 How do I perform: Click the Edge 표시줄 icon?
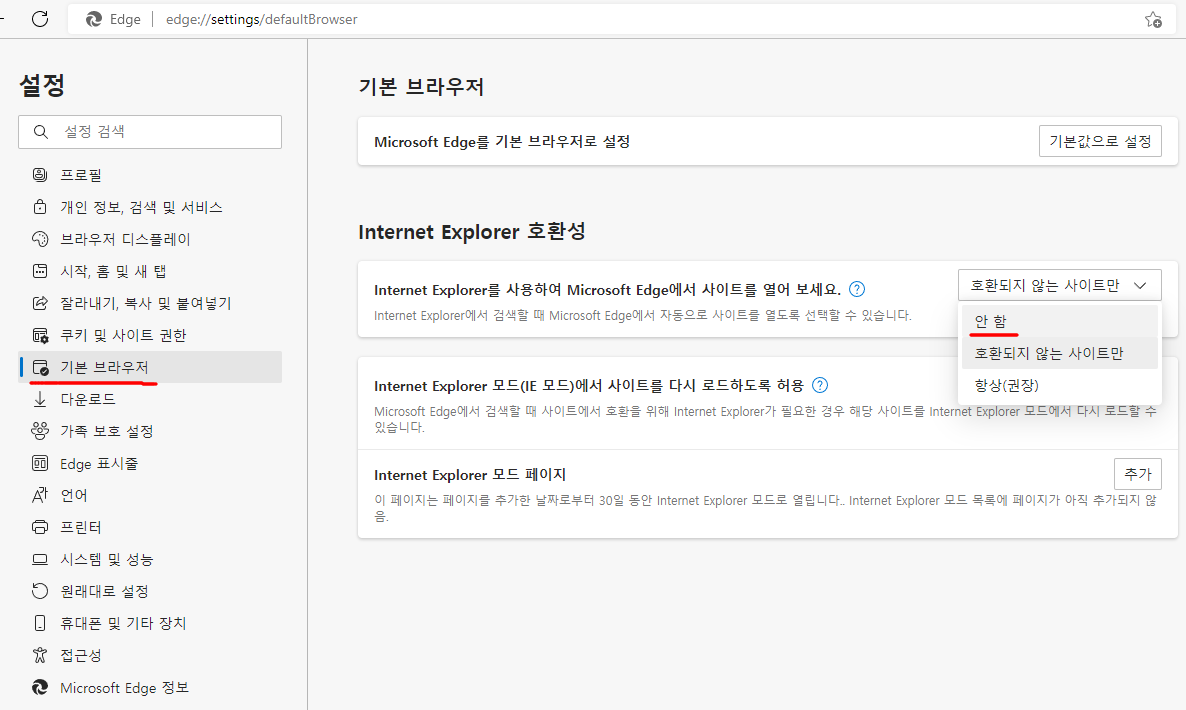point(40,464)
